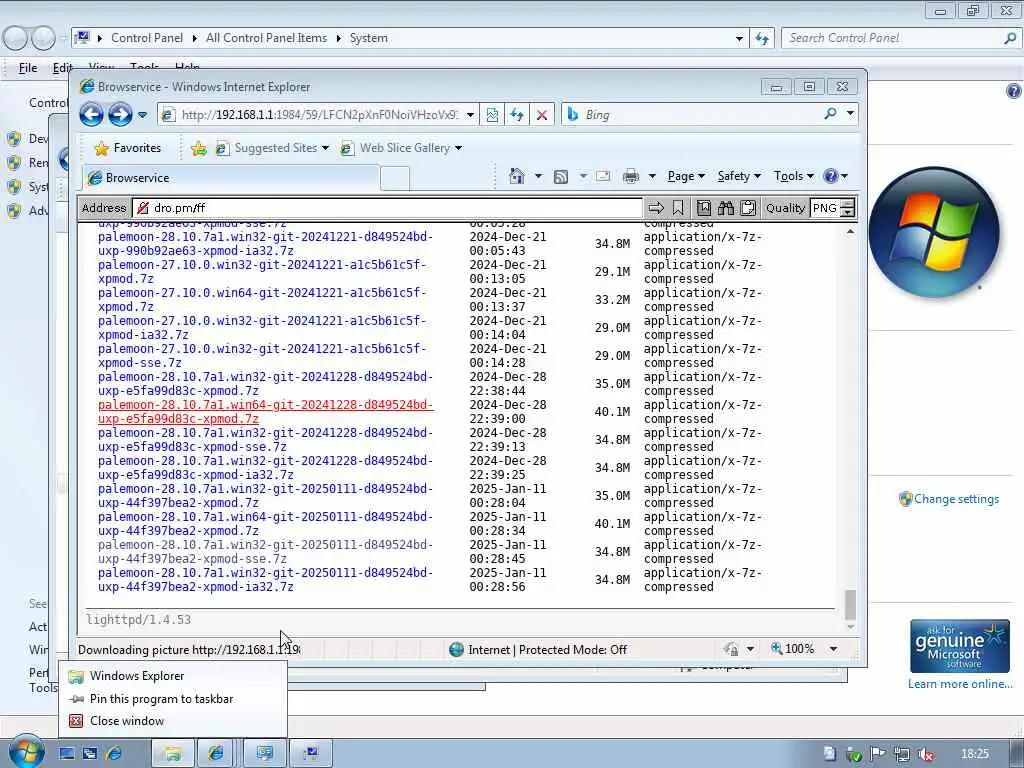Image resolution: width=1024 pixels, height=768 pixels.
Task: Open palemoon win64 20241228 xpmod.7z red link
Action: (265, 412)
